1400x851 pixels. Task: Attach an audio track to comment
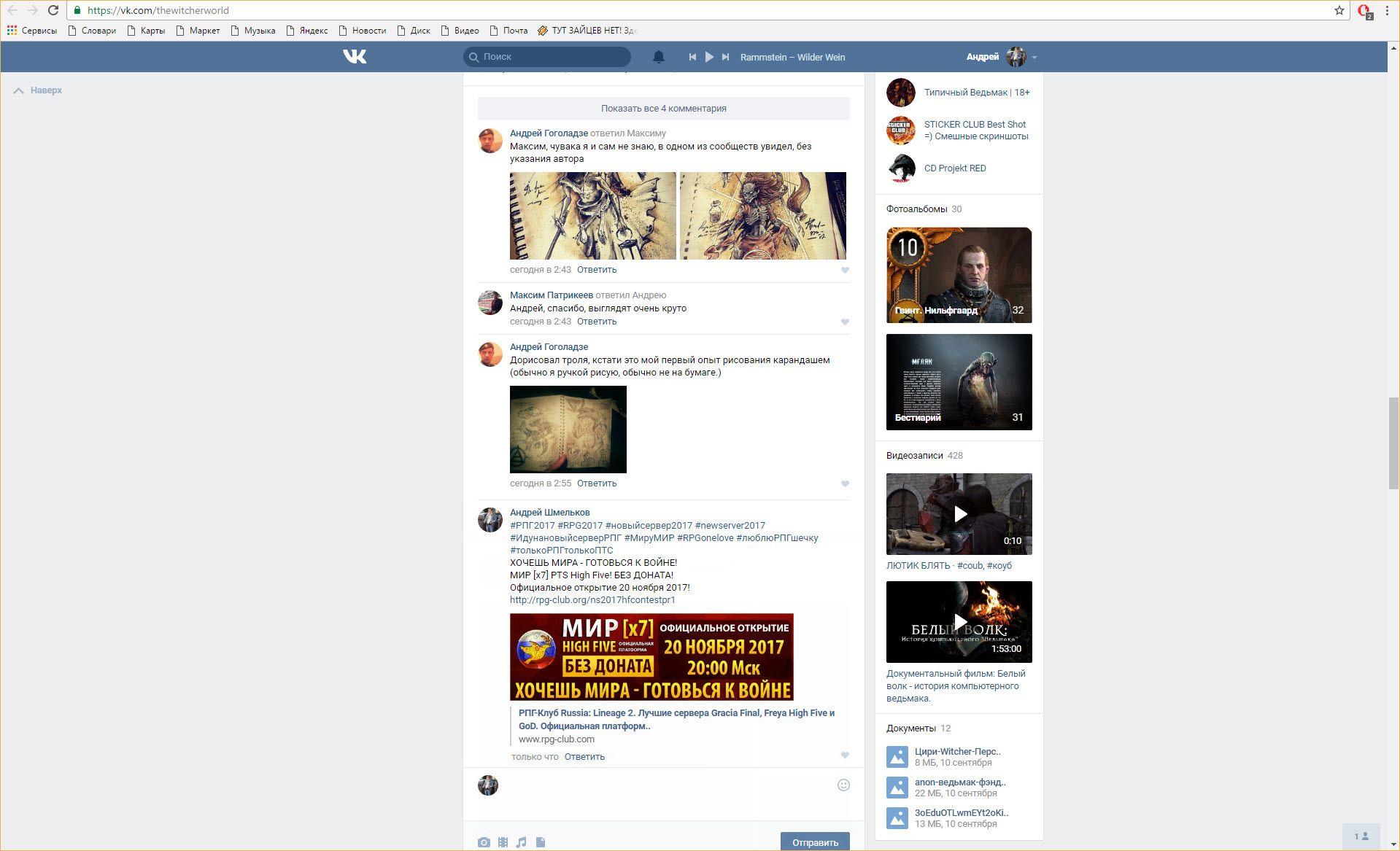pyautogui.click(x=521, y=842)
